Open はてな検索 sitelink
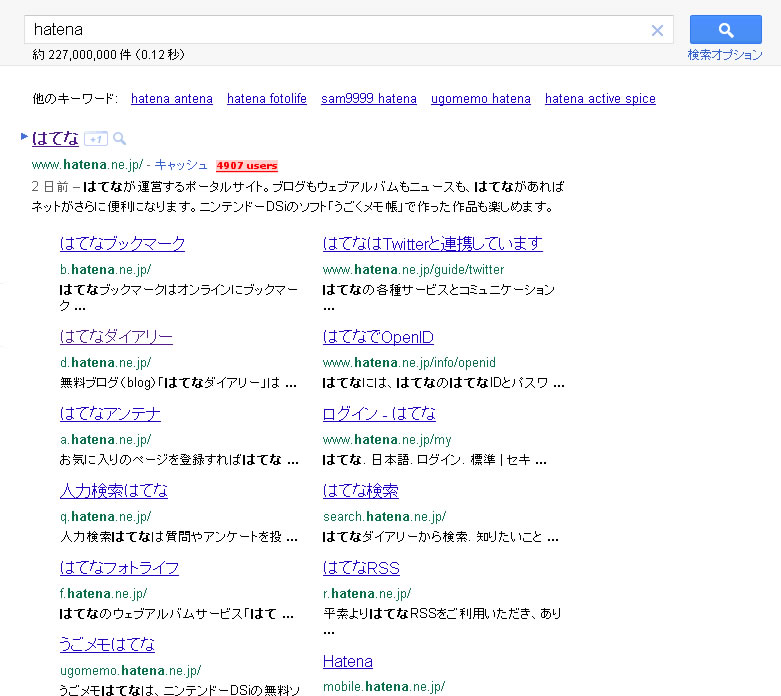The image size is (781, 696). (x=361, y=491)
